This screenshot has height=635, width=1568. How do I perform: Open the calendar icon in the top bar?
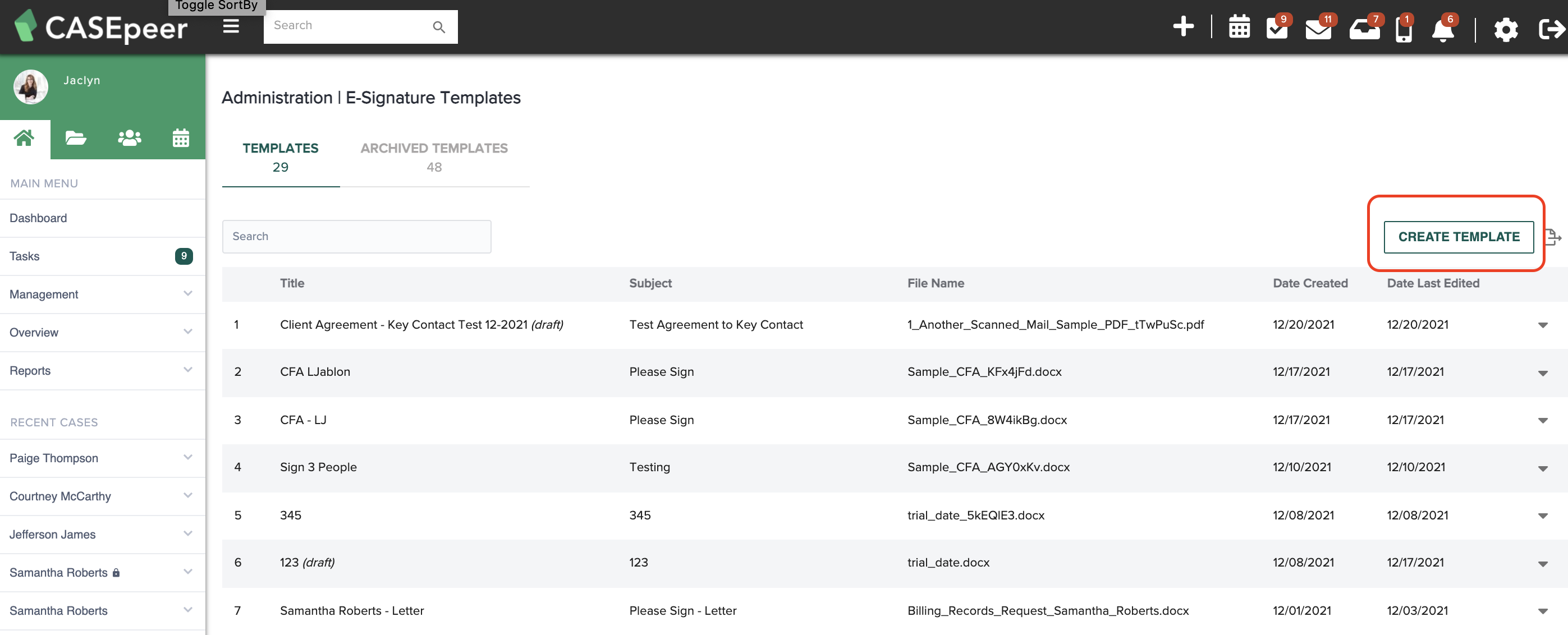[x=1239, y=27]
